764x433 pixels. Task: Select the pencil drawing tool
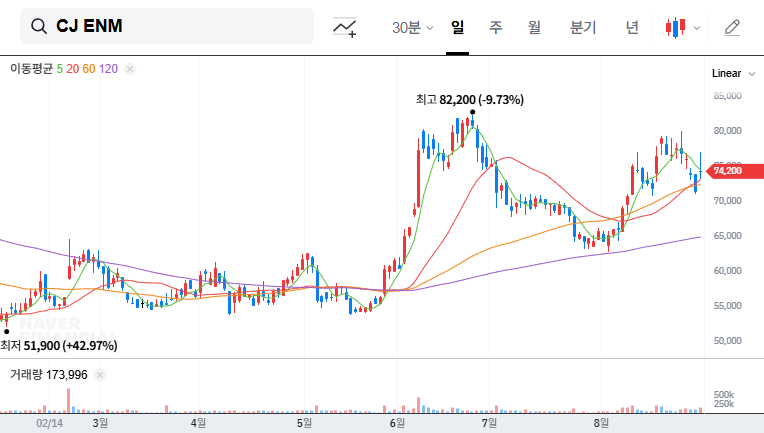tap(732, 28)
